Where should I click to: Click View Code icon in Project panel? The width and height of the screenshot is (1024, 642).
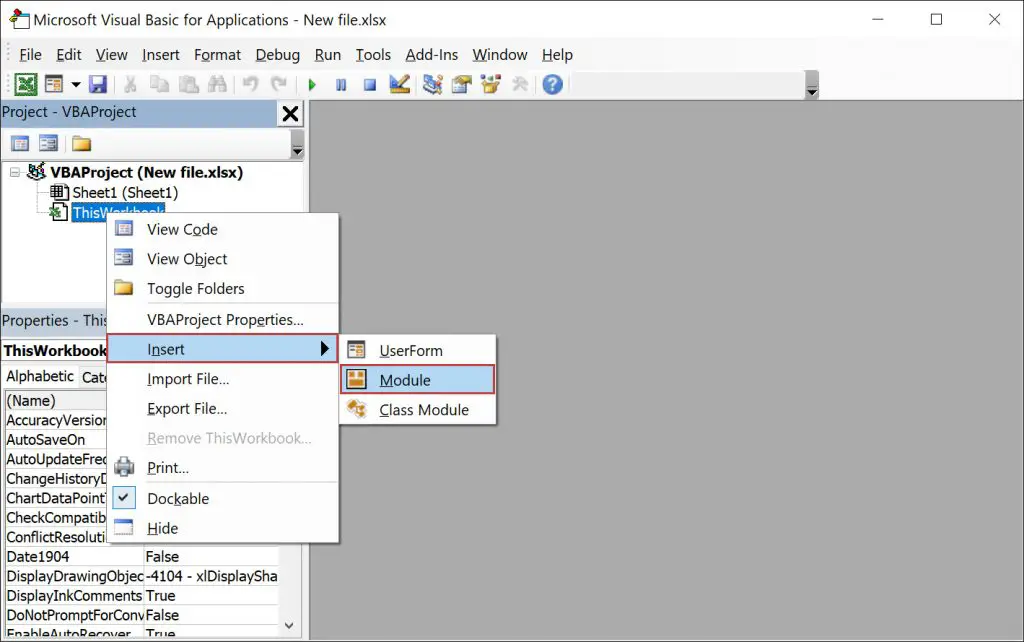[20, 144]
